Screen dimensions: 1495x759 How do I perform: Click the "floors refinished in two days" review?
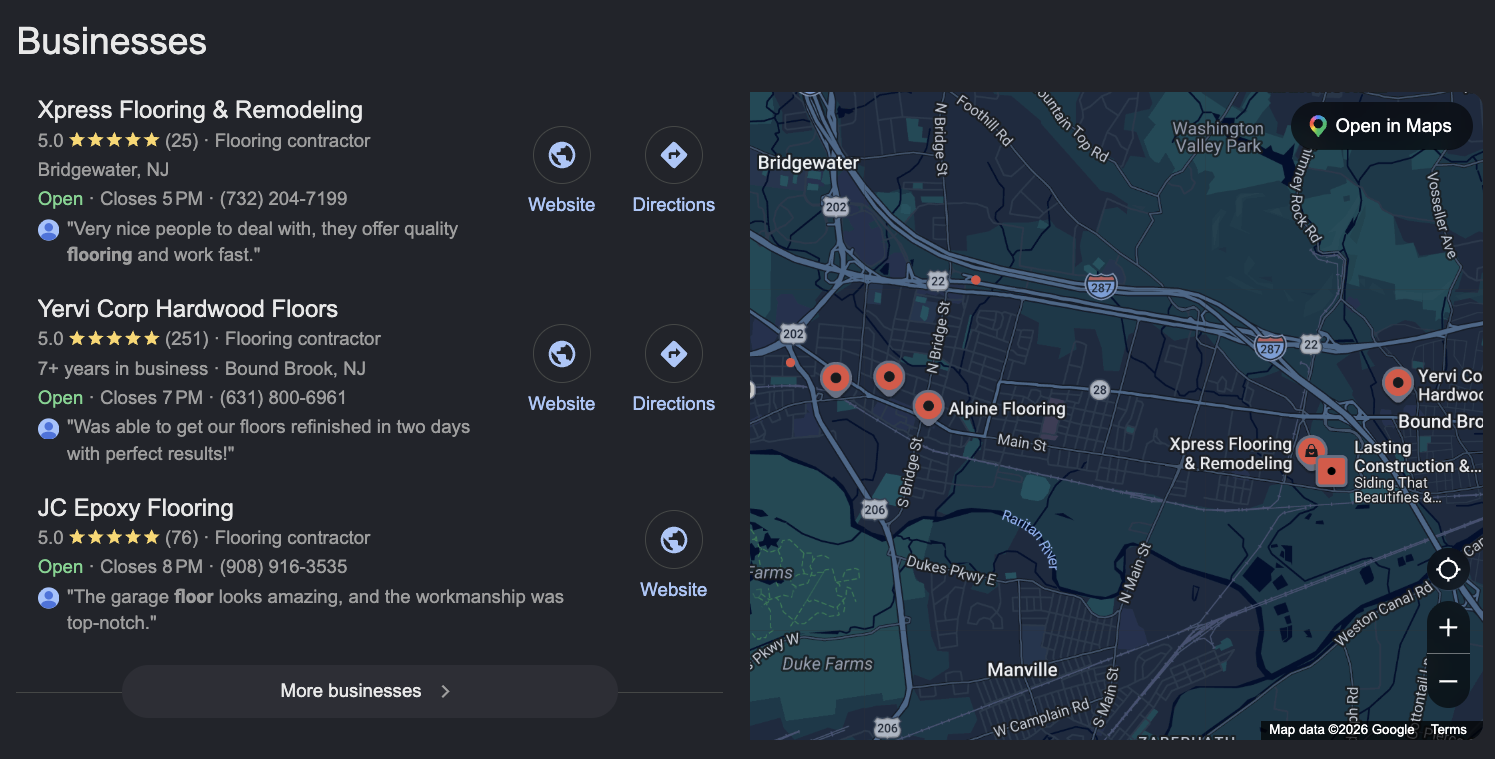pos(268,441)
